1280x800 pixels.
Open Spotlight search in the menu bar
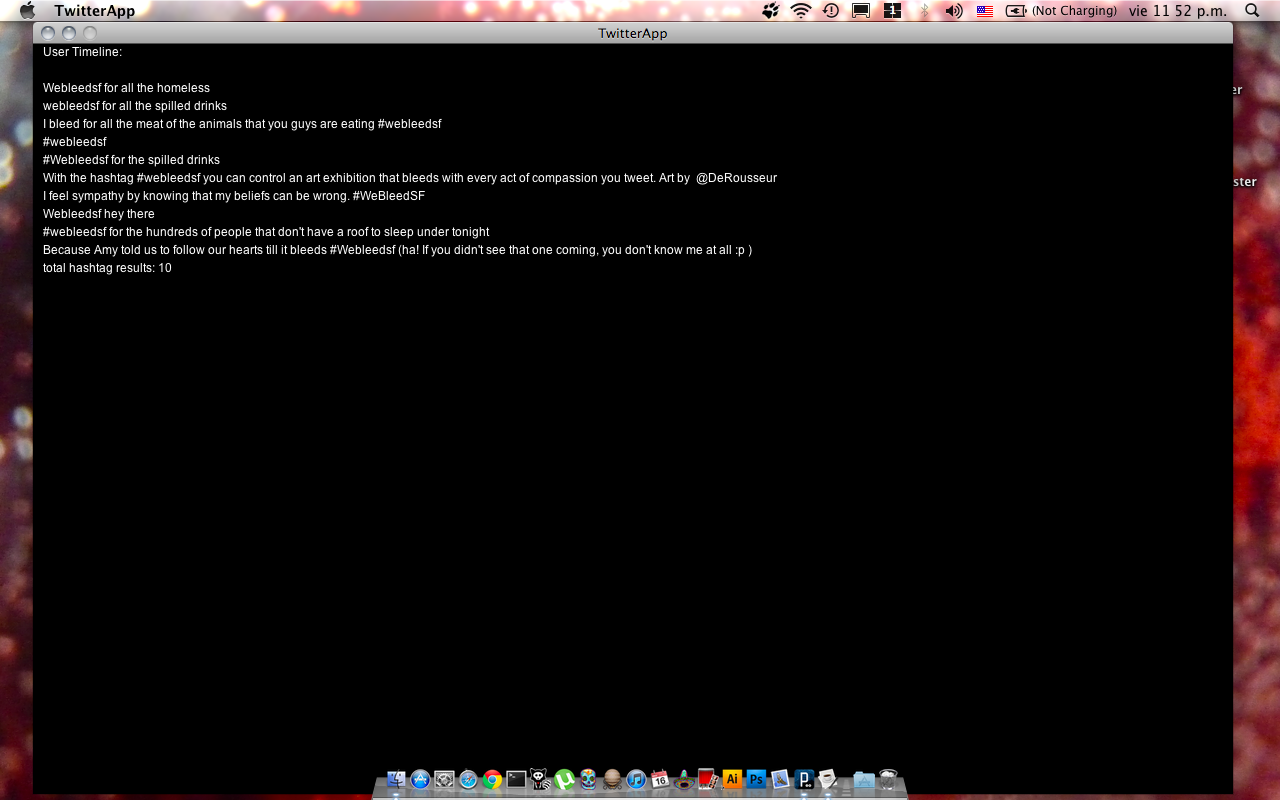click(1252, 10)
